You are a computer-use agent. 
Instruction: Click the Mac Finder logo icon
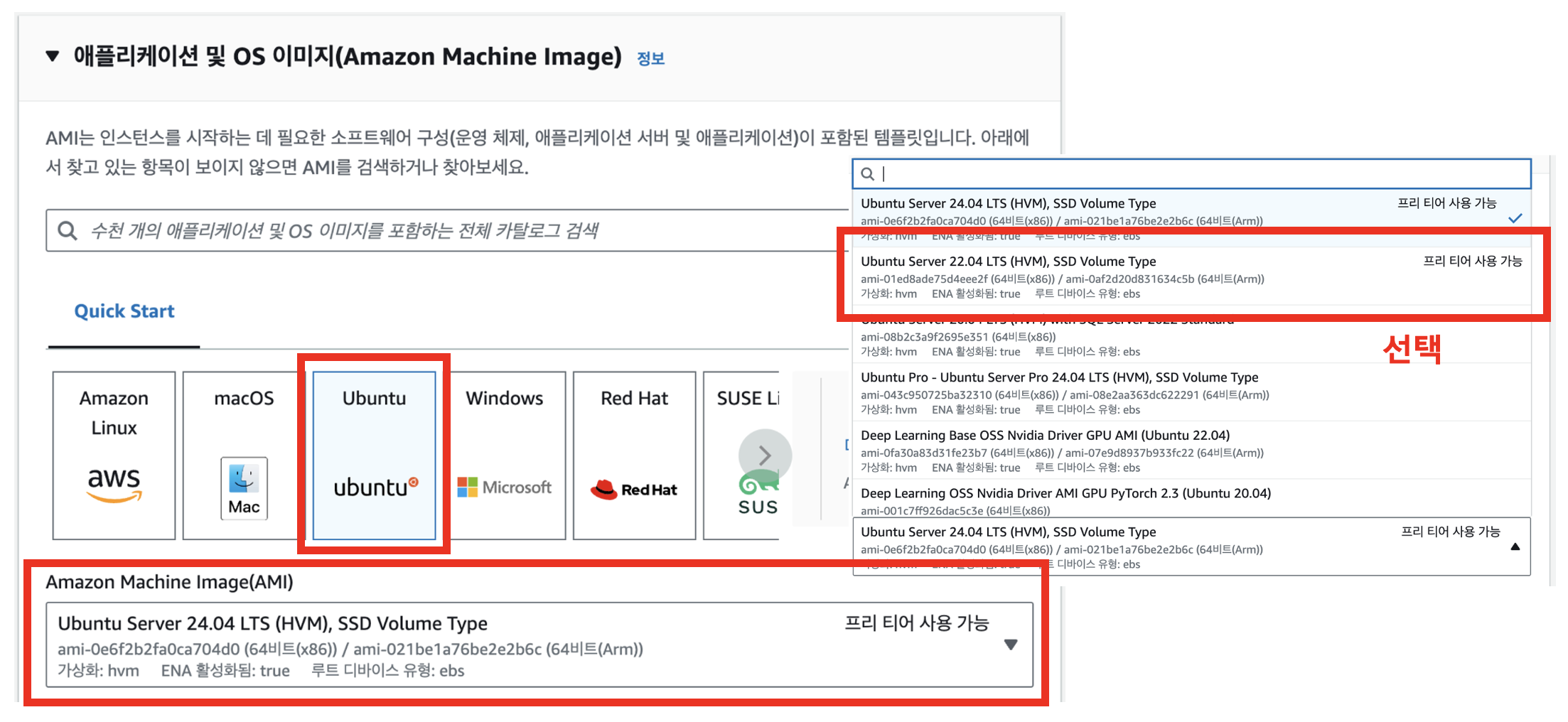[244, 488]
